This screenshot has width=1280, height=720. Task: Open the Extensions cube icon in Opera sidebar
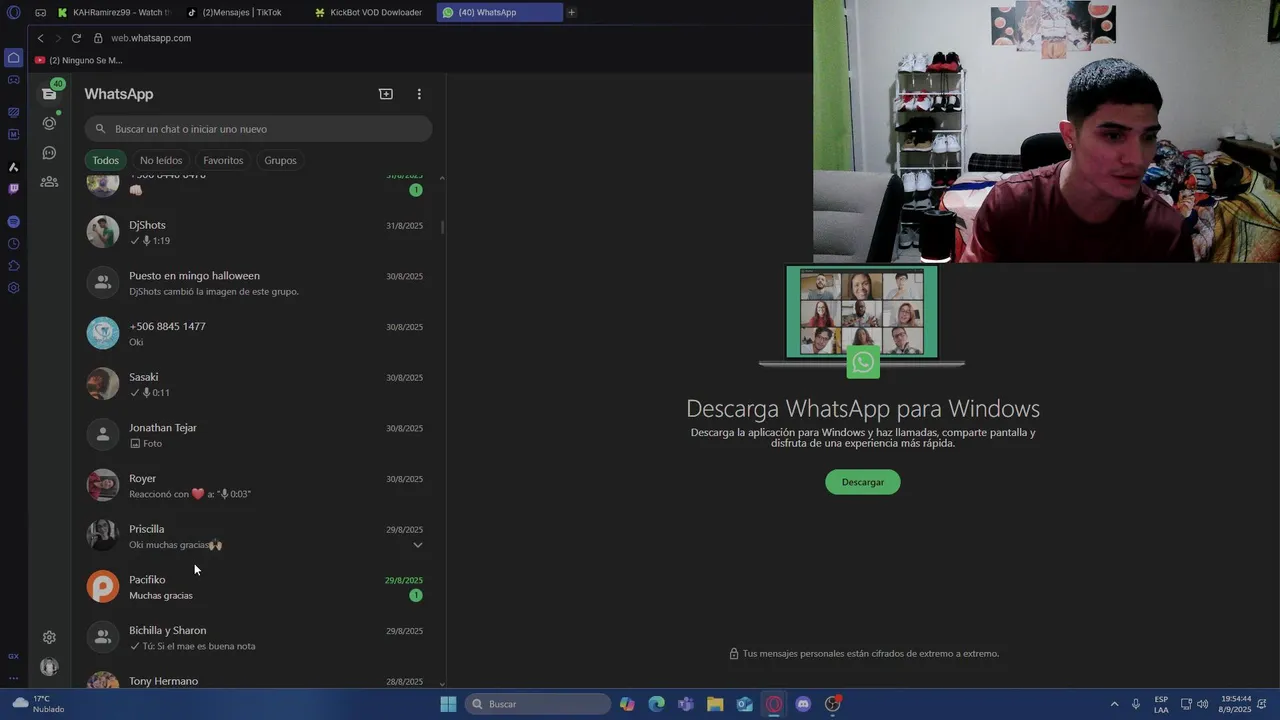point(13,265)
